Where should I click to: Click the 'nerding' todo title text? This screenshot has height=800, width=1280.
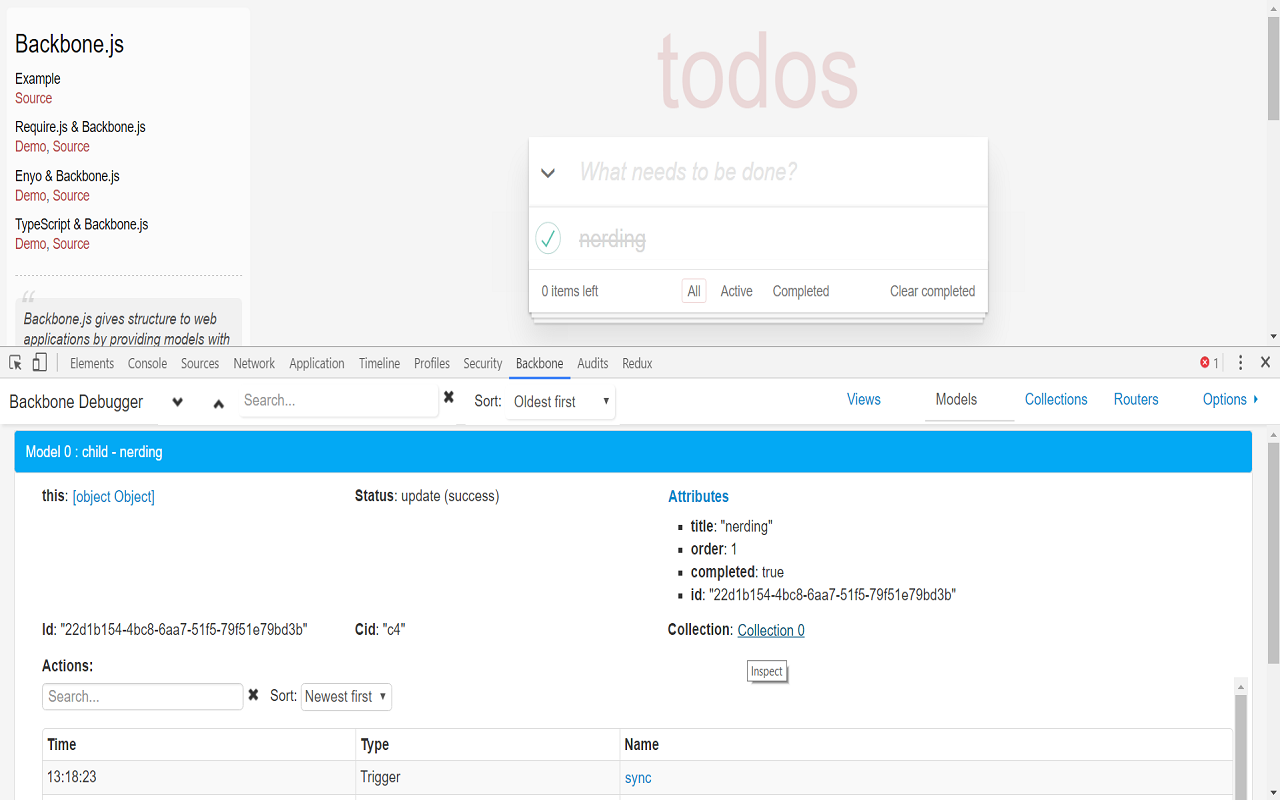point(613,239)
